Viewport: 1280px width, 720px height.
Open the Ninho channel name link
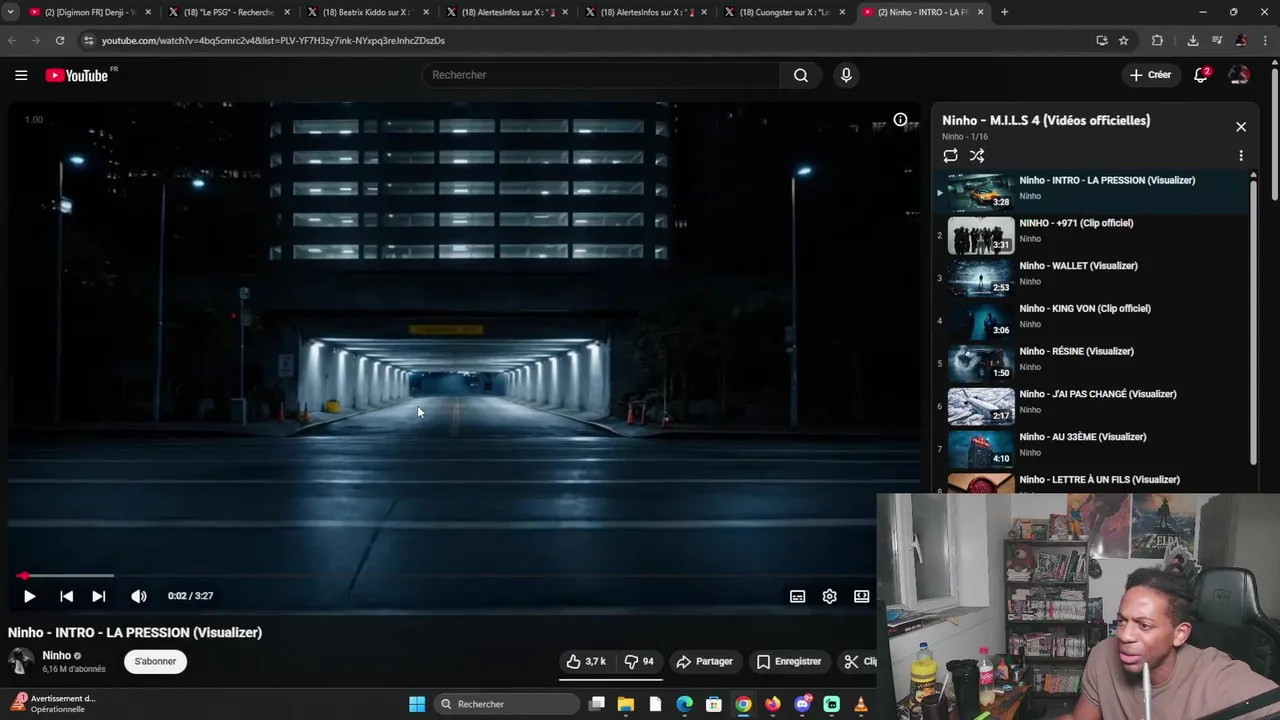click(56, 655)
